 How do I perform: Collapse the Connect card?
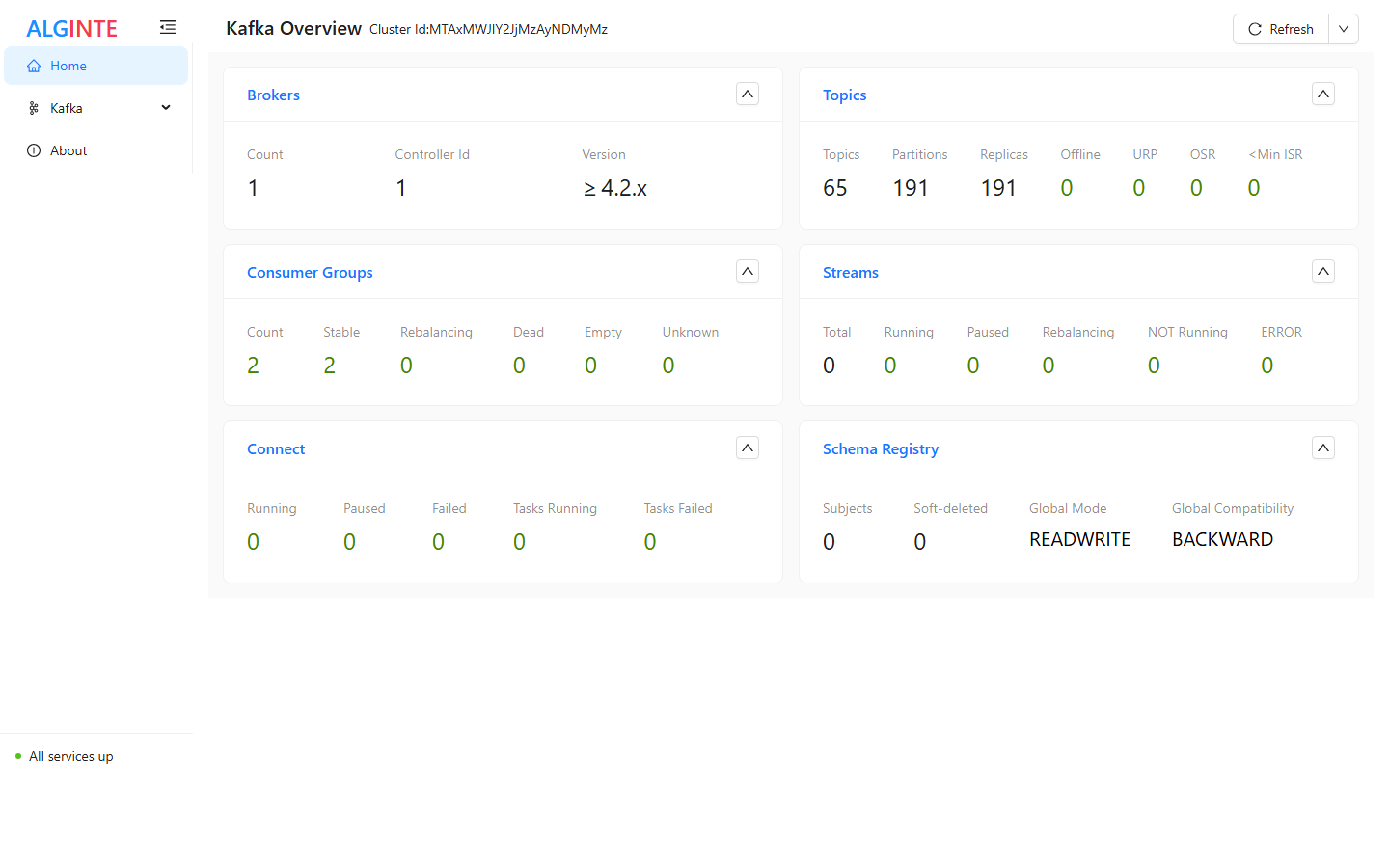point(748,448)
